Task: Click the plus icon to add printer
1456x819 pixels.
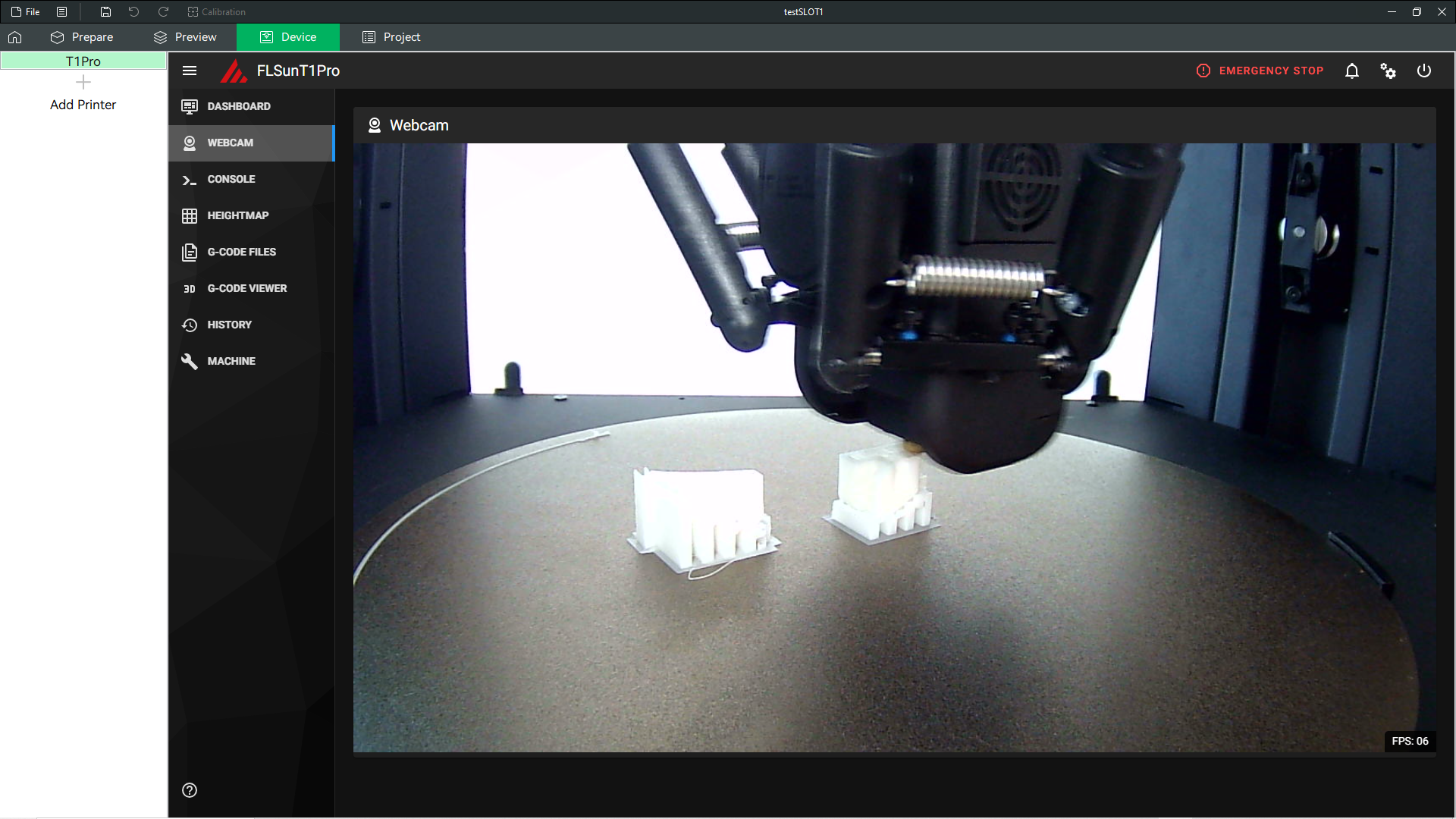Action: point(83,82)
